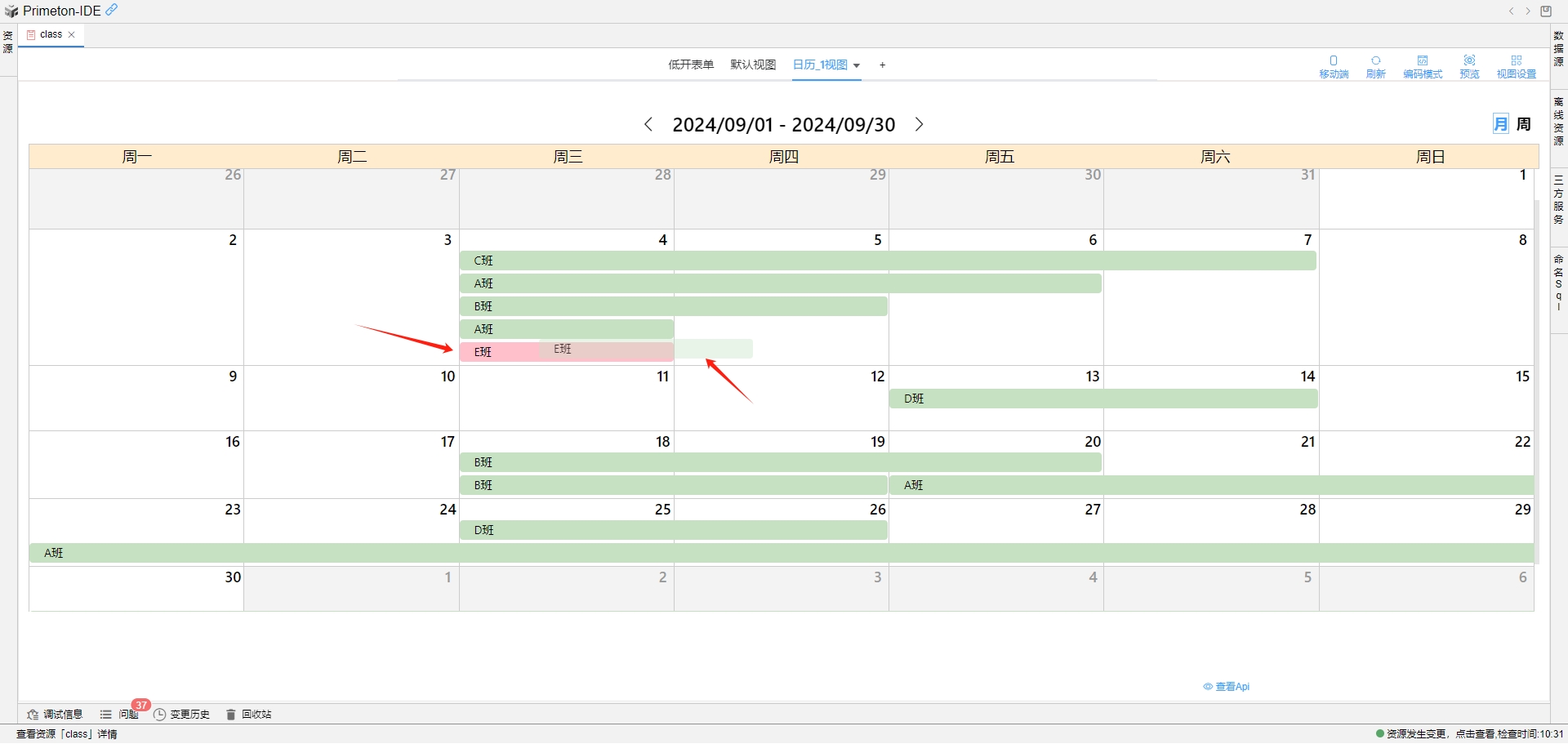Switch to 编码模式 coding mode
Viewport: 1568px width, 744px height.
click(x=1423, y=65)
